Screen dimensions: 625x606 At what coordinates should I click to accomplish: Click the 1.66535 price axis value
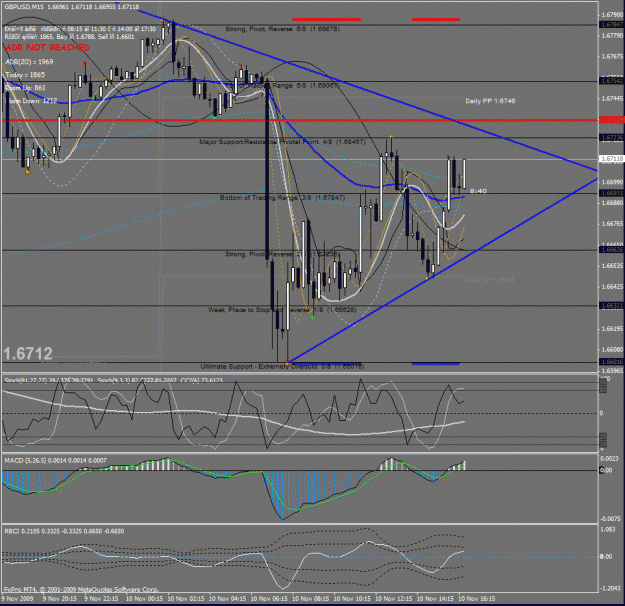612,266
